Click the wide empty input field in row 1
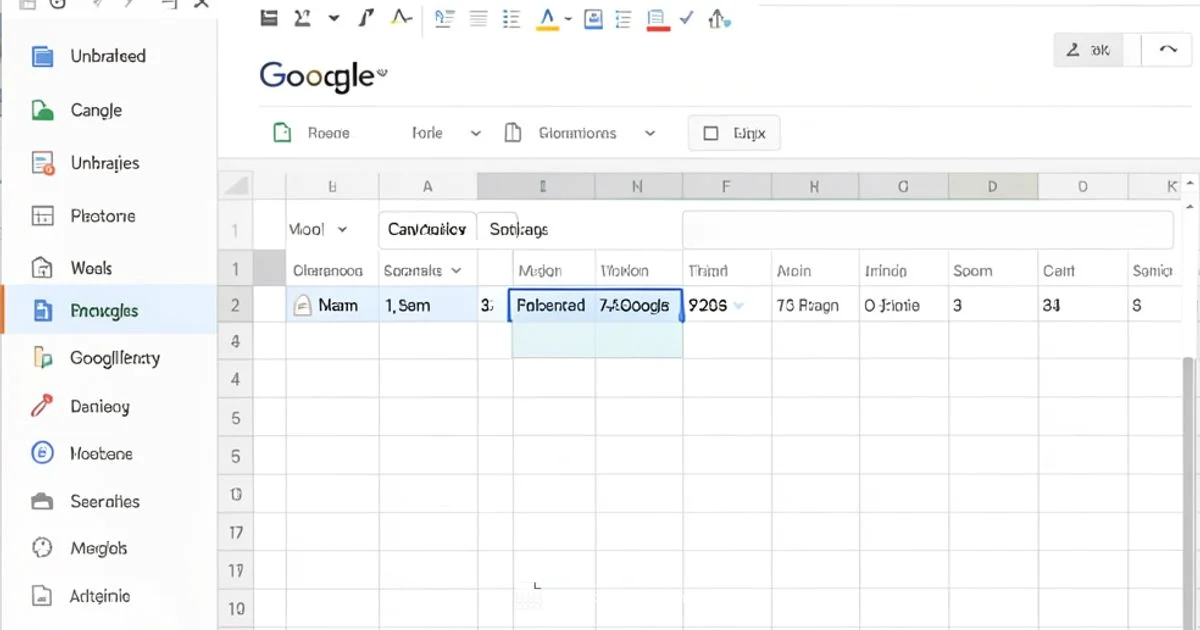The image size is (1200, 630). [926, 229]
